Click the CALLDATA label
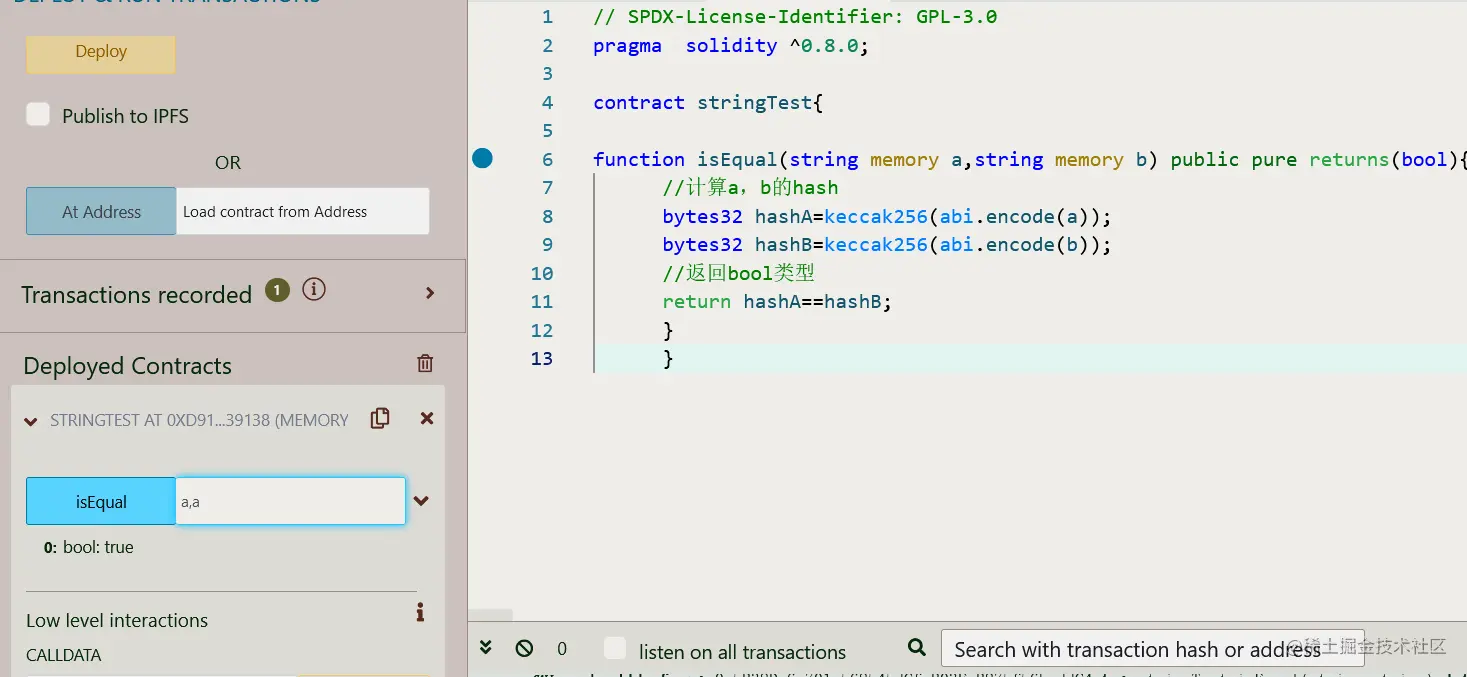Viewport: 1467px width, 677px height. tap(64, 656)
